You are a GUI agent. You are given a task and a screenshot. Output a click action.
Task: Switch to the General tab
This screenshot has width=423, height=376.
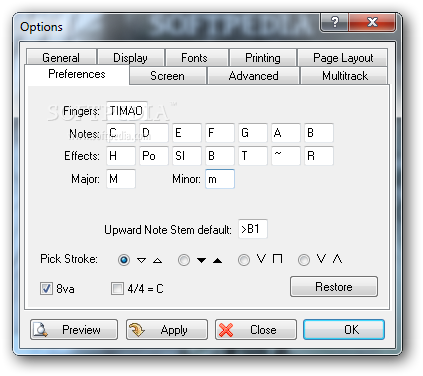(61, 57)
